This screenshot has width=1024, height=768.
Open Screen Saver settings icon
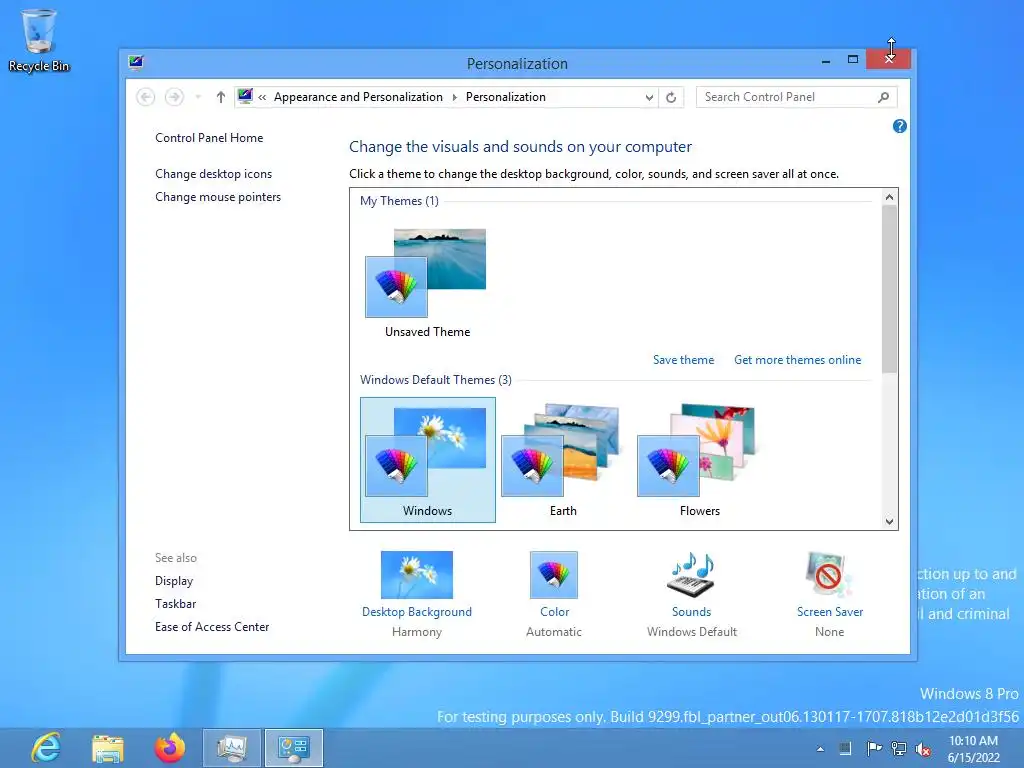(829, 575)
